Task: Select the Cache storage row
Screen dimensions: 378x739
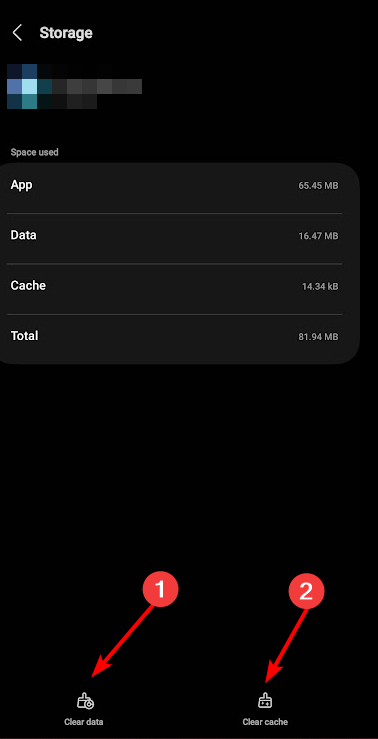Action: (x=174, y=286)
